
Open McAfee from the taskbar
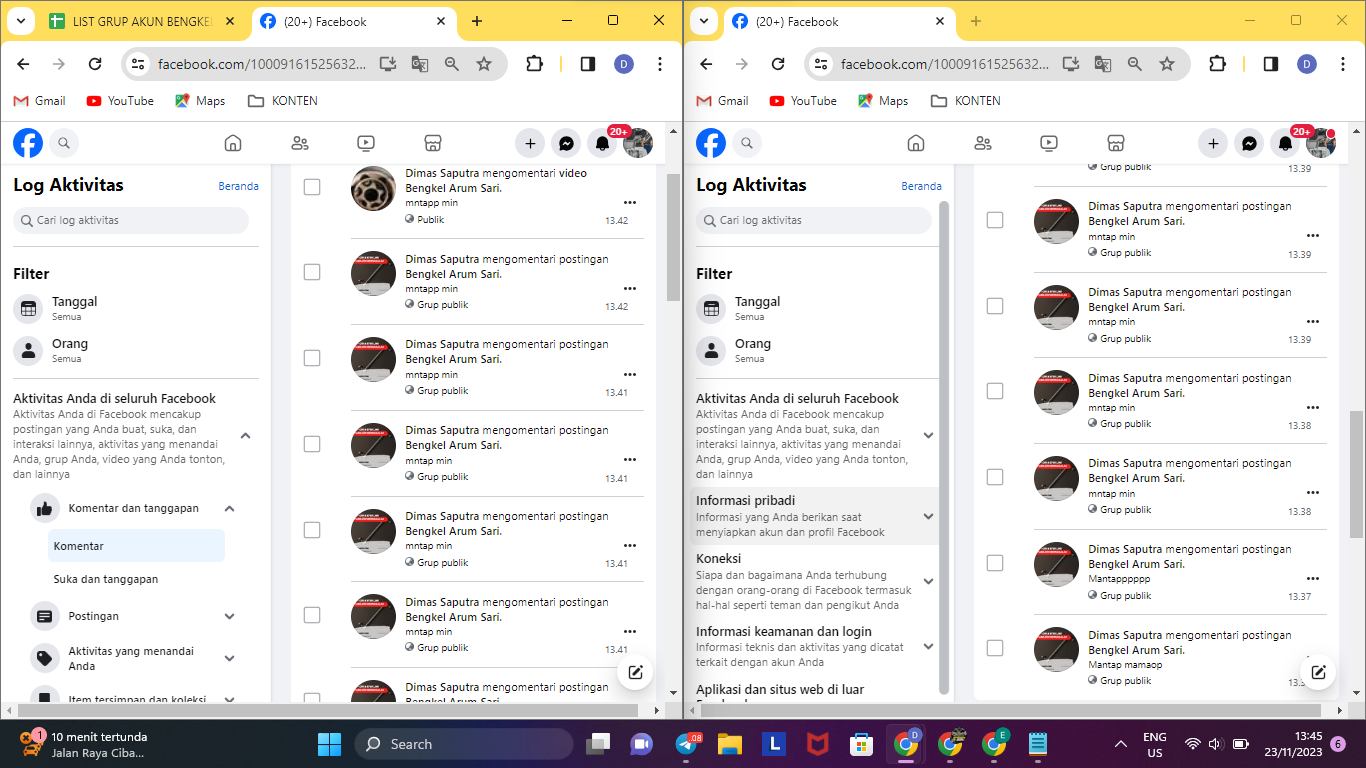[817, 744]
